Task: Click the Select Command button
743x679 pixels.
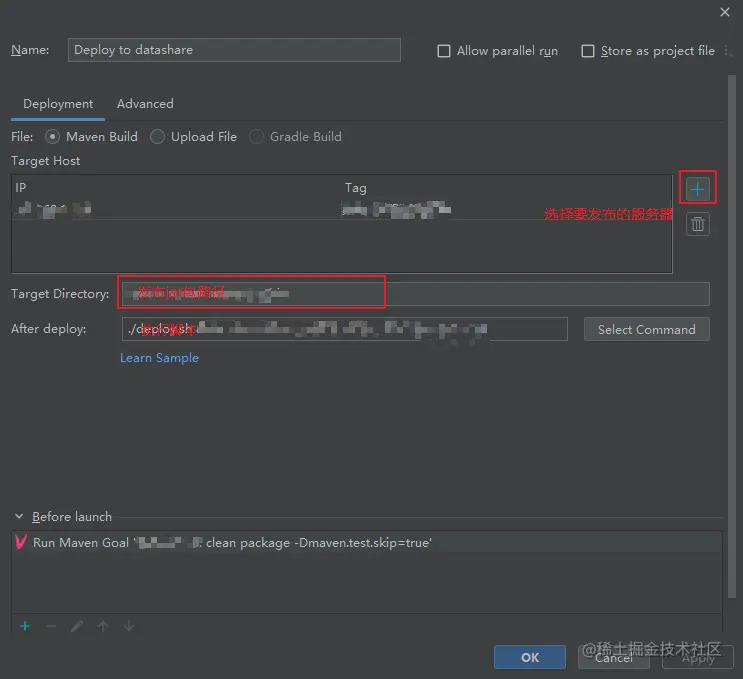Action: (x=646, y=329)
